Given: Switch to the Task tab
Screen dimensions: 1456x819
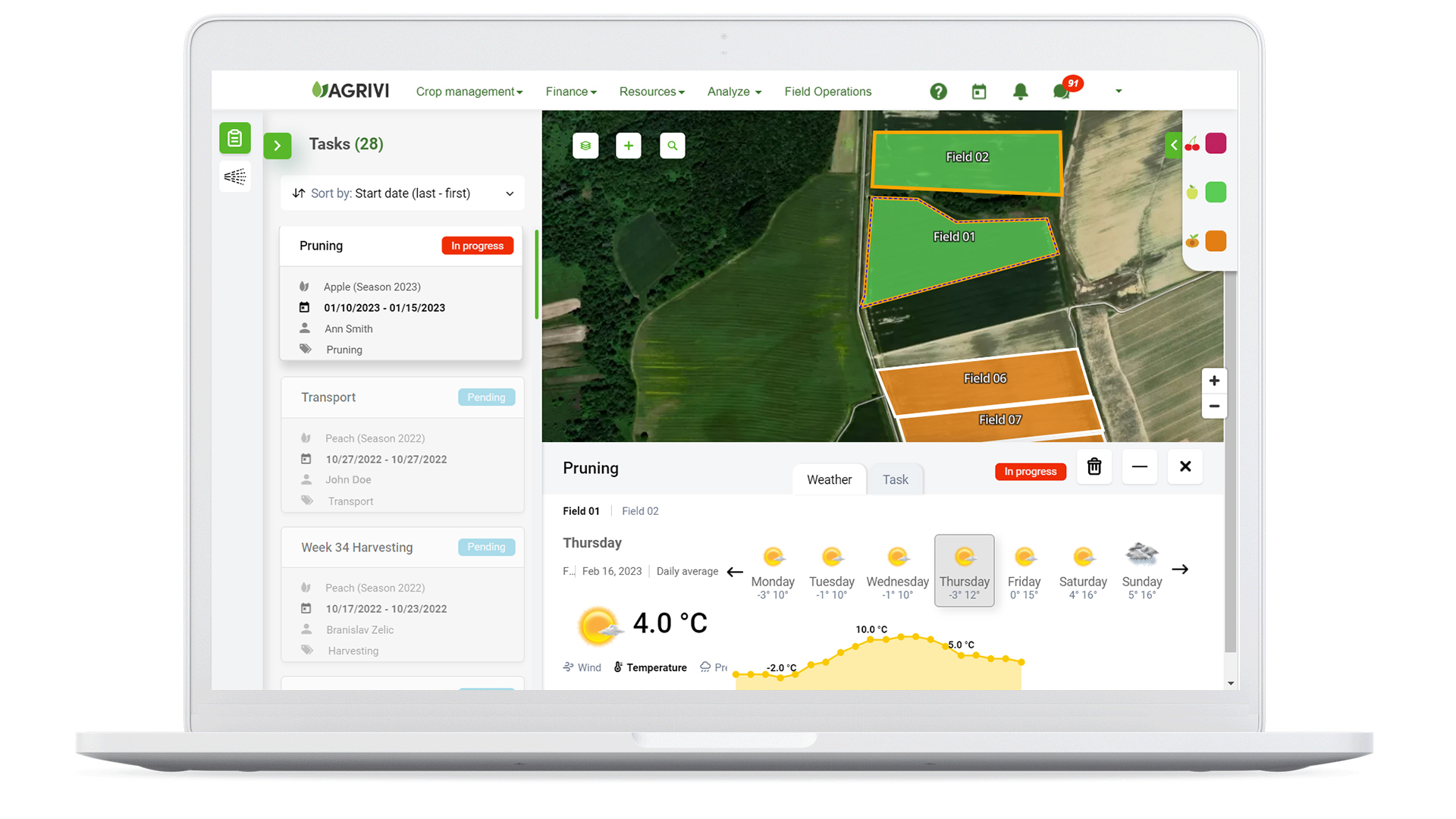Looking at the screenshot, I should point(896,479).
